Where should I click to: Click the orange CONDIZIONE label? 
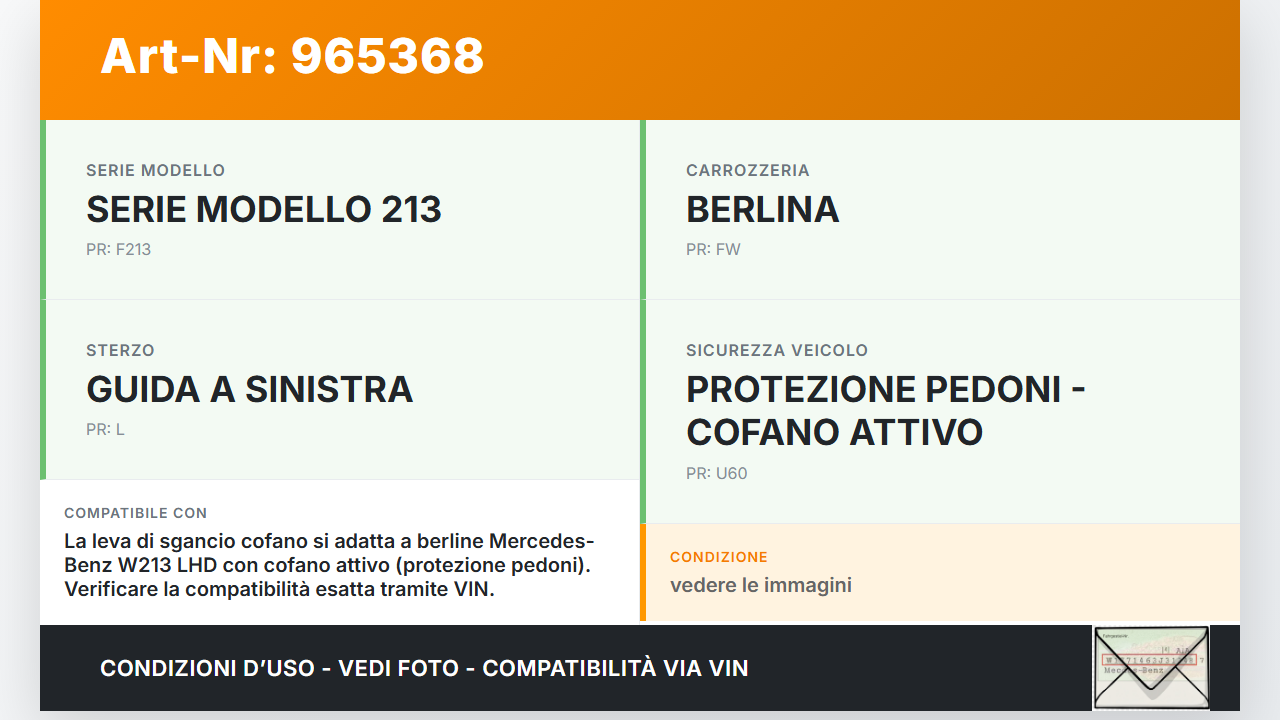718,557
